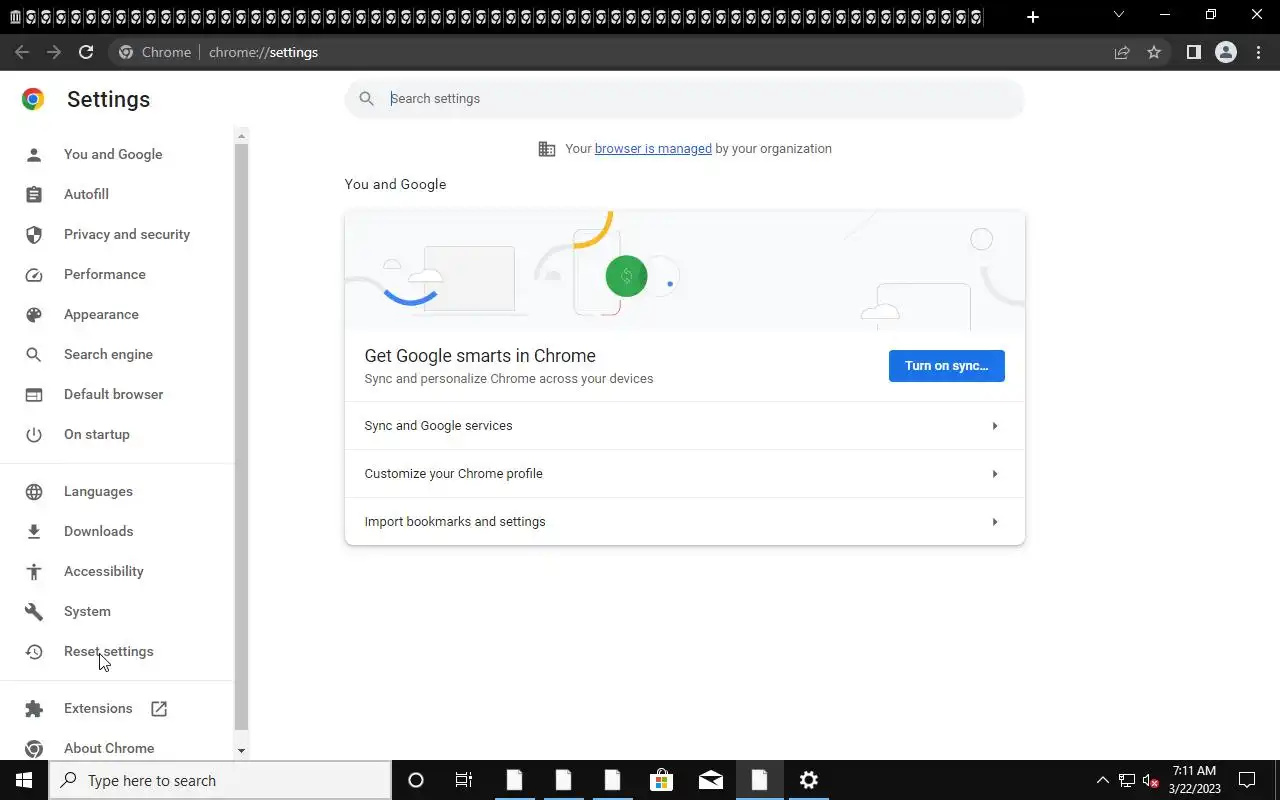
Task: Click the Downloads arrow icon
Action: 34,531
